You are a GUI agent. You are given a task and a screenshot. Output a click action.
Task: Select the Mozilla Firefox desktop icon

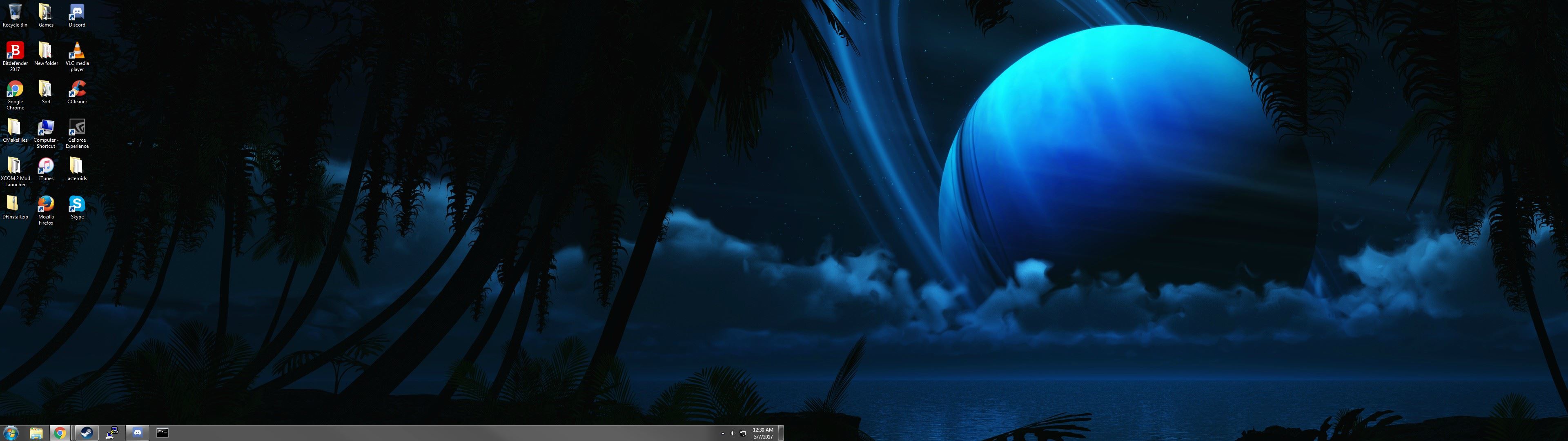coord(46,205)
